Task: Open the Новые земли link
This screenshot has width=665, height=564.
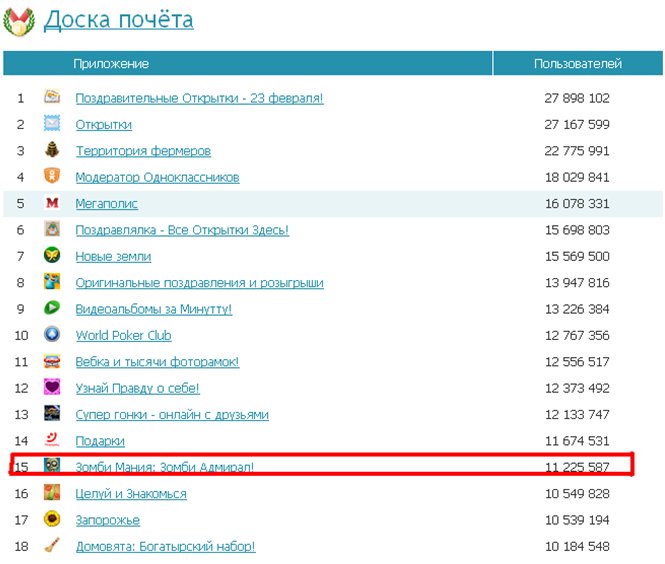Action: [113, 257]
